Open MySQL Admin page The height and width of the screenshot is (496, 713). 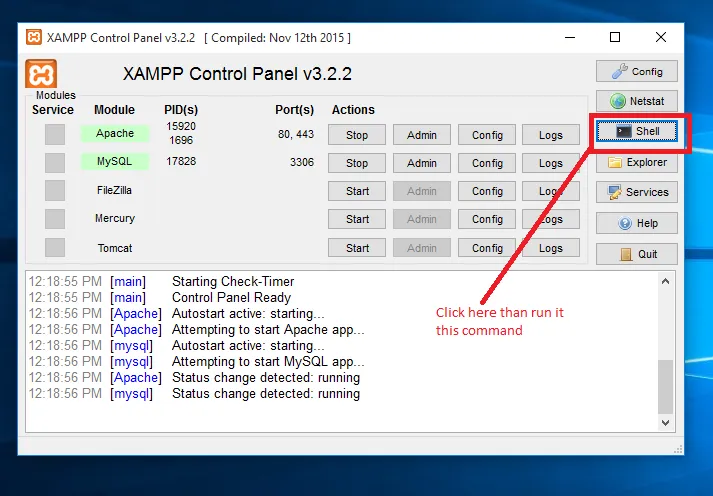click(422, 163)
